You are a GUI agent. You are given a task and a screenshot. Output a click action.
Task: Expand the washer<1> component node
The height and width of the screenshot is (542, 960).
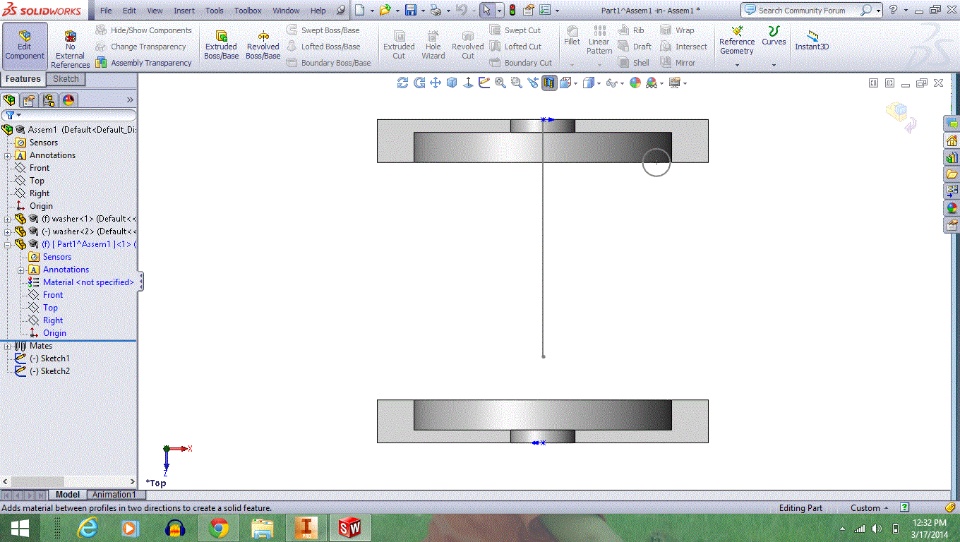(7, 219)
